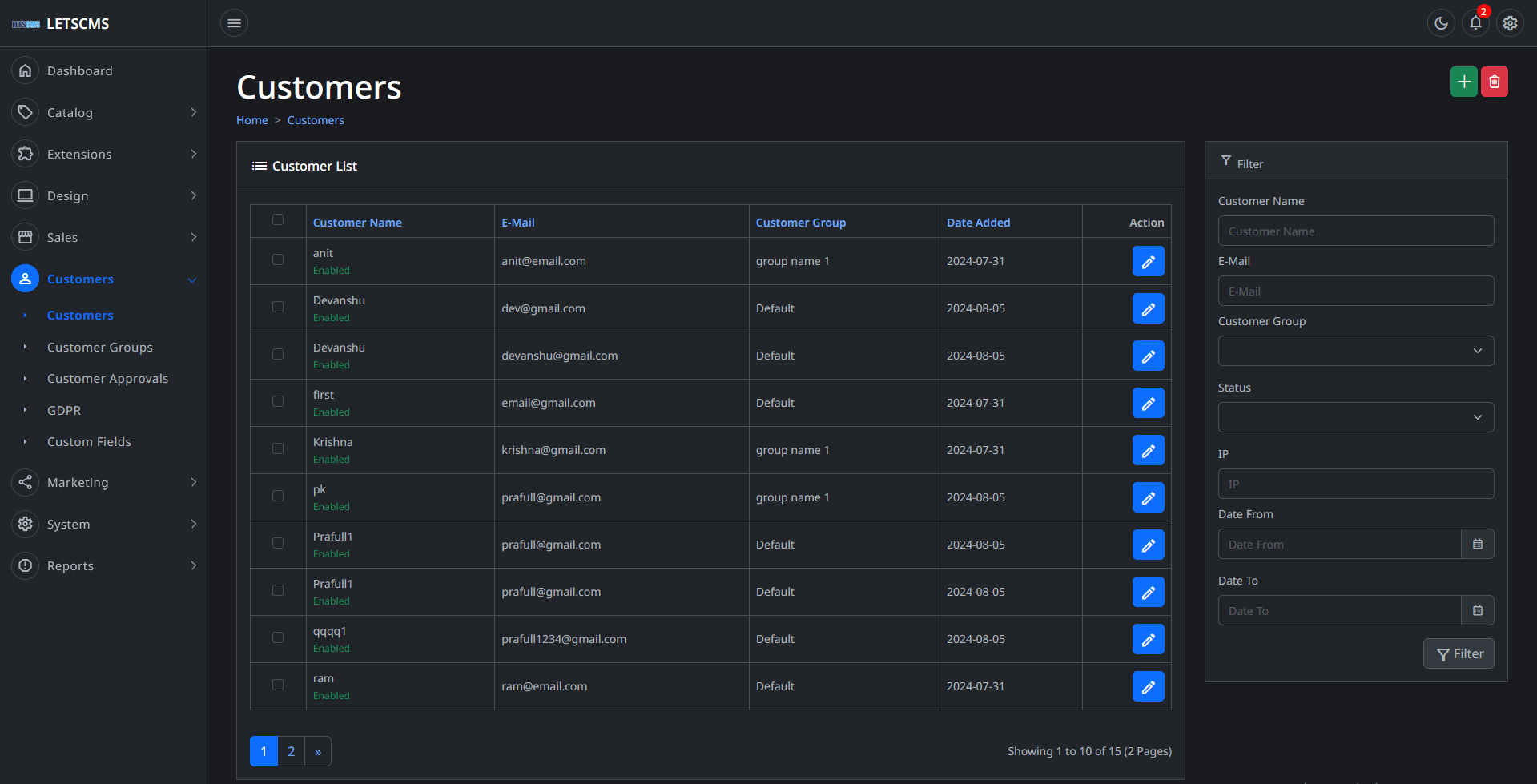The width and height of the screenshot is (1537, 784).
Task: Click the red delete trash button
Action: tap(1494, 82)
